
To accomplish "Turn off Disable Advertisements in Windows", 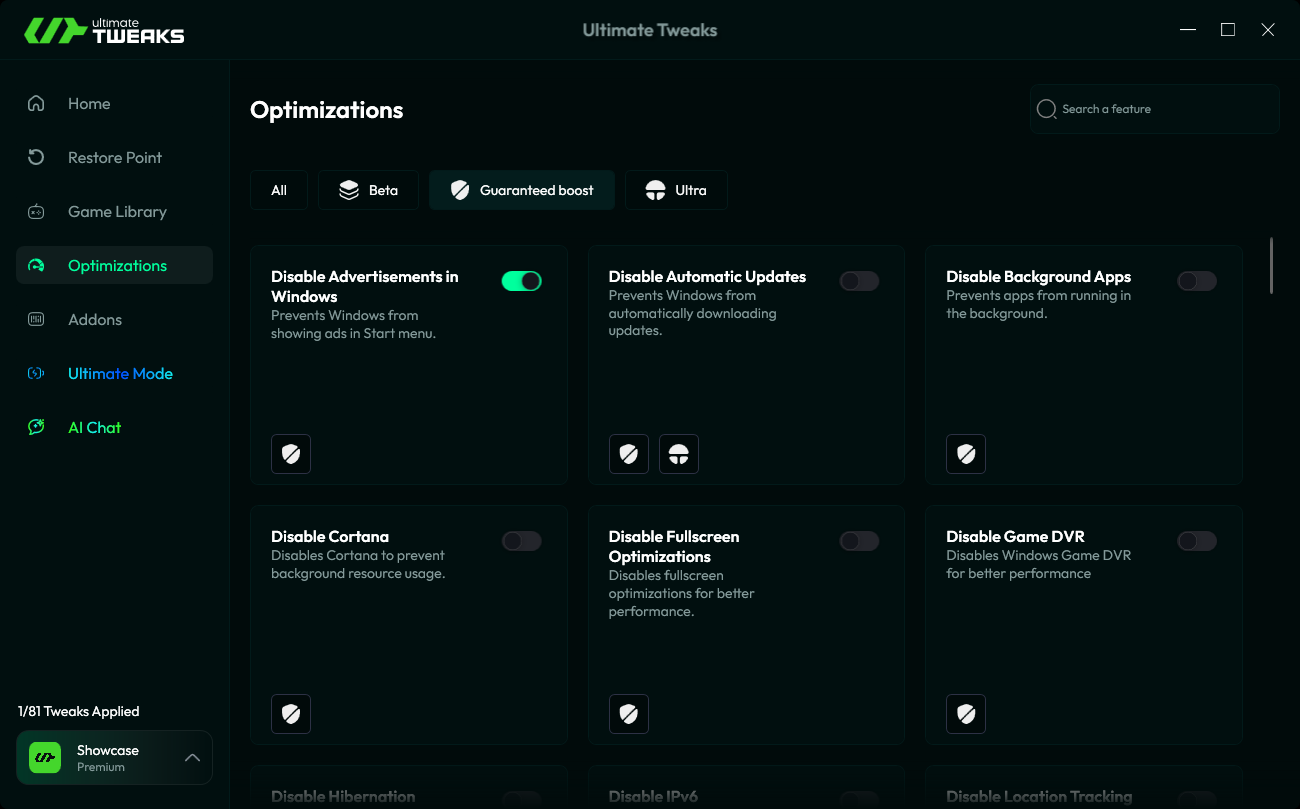I will (521, 281).
